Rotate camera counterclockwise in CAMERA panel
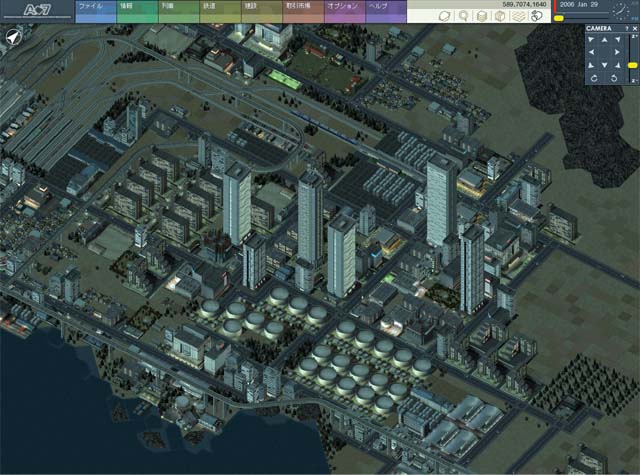Image resolution: width=640 pixels, height=475 pixels. point(614,78)
